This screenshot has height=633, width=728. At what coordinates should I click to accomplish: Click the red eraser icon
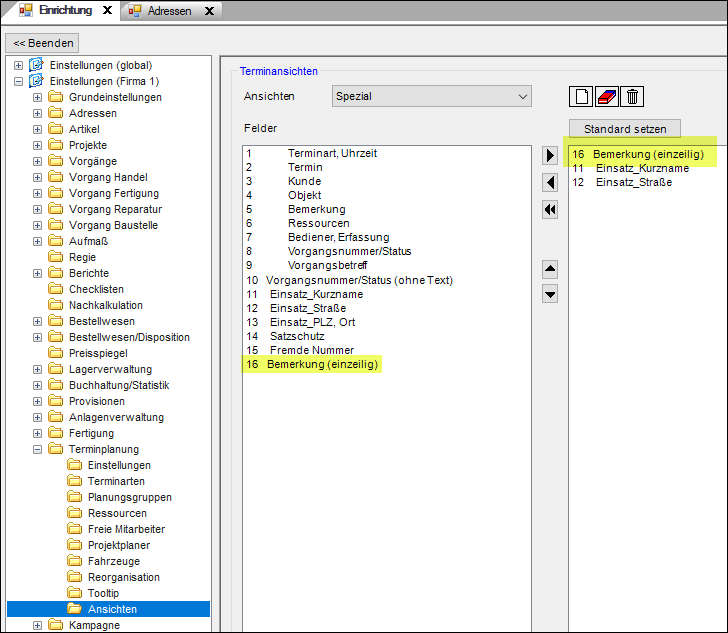pyautogui.click(x=606, y=96)
